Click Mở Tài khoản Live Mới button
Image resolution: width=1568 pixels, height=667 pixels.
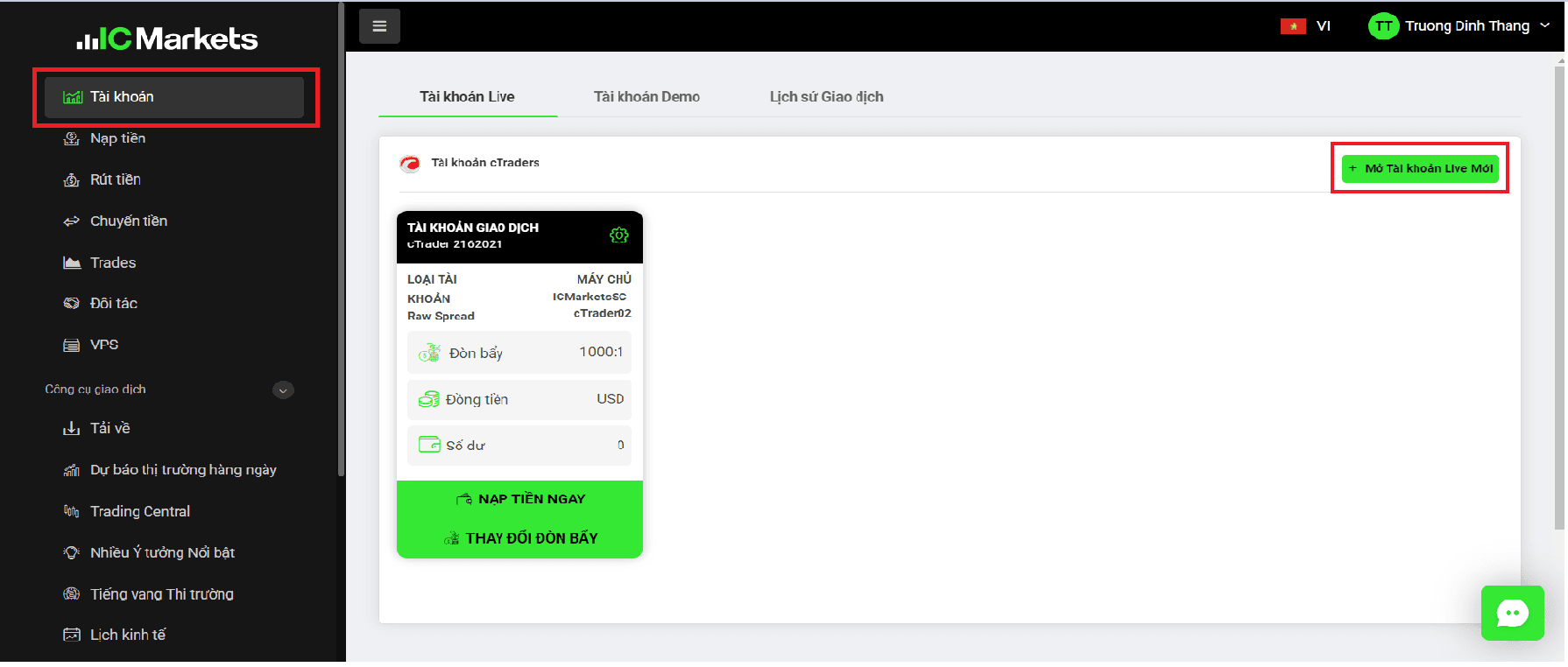coord(1420,168)
